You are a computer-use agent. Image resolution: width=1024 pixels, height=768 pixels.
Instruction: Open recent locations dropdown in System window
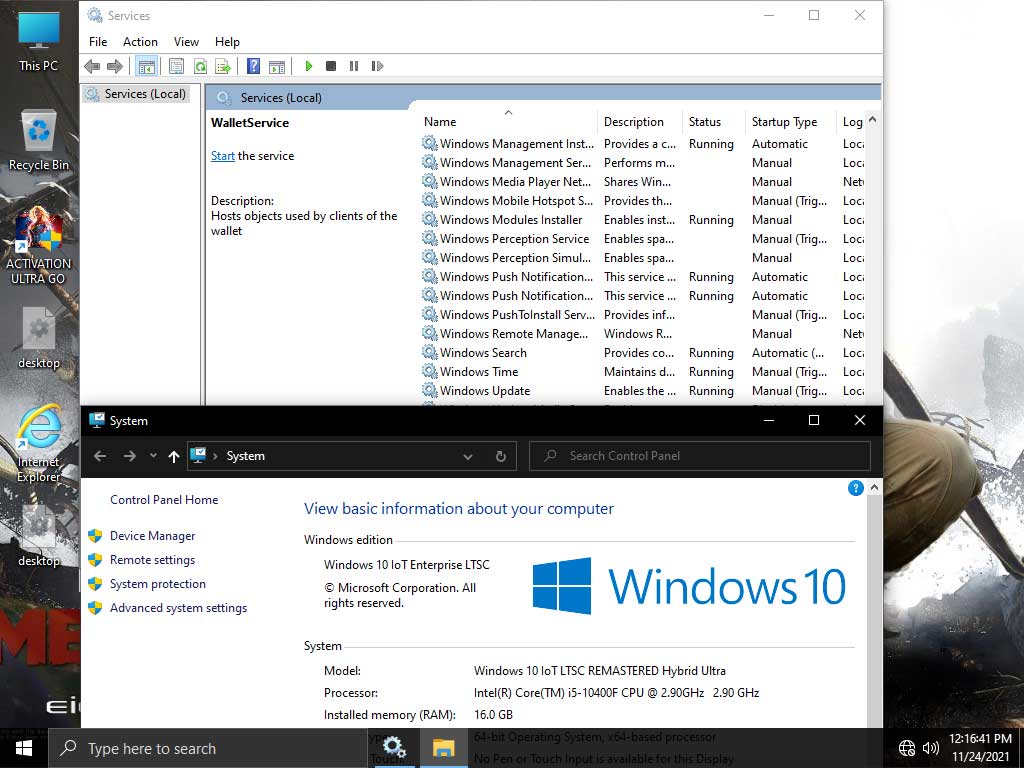(x=153, y=456)
